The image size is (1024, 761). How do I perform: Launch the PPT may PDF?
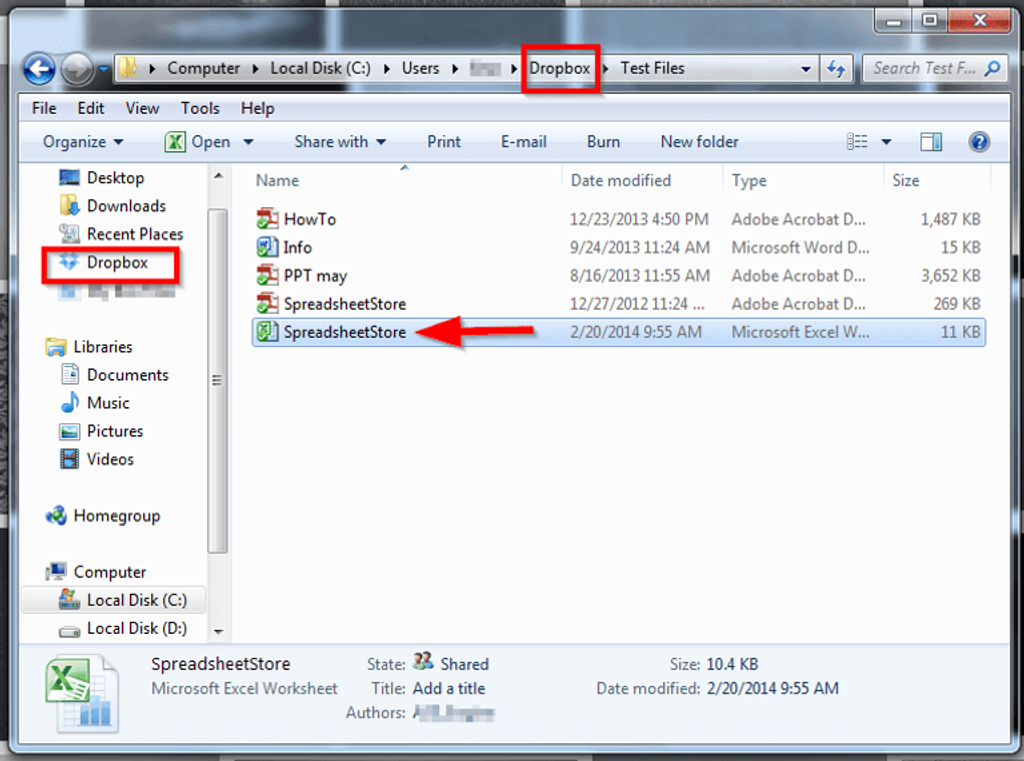[320, 275]
